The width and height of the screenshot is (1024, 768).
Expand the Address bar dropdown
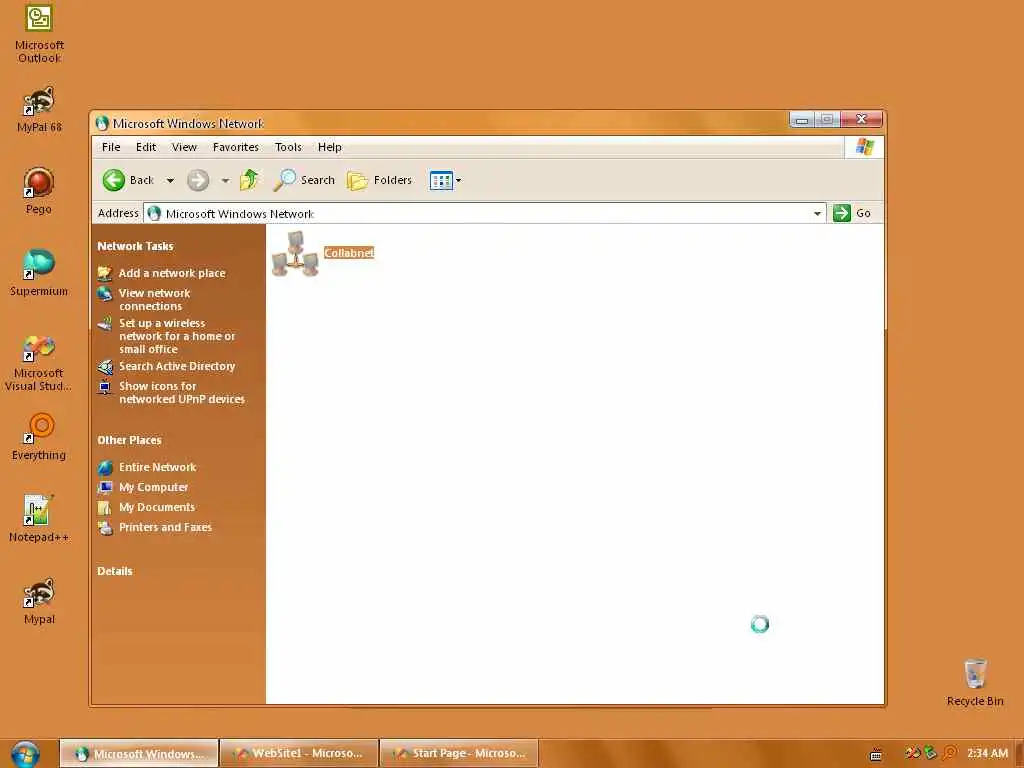817,214
